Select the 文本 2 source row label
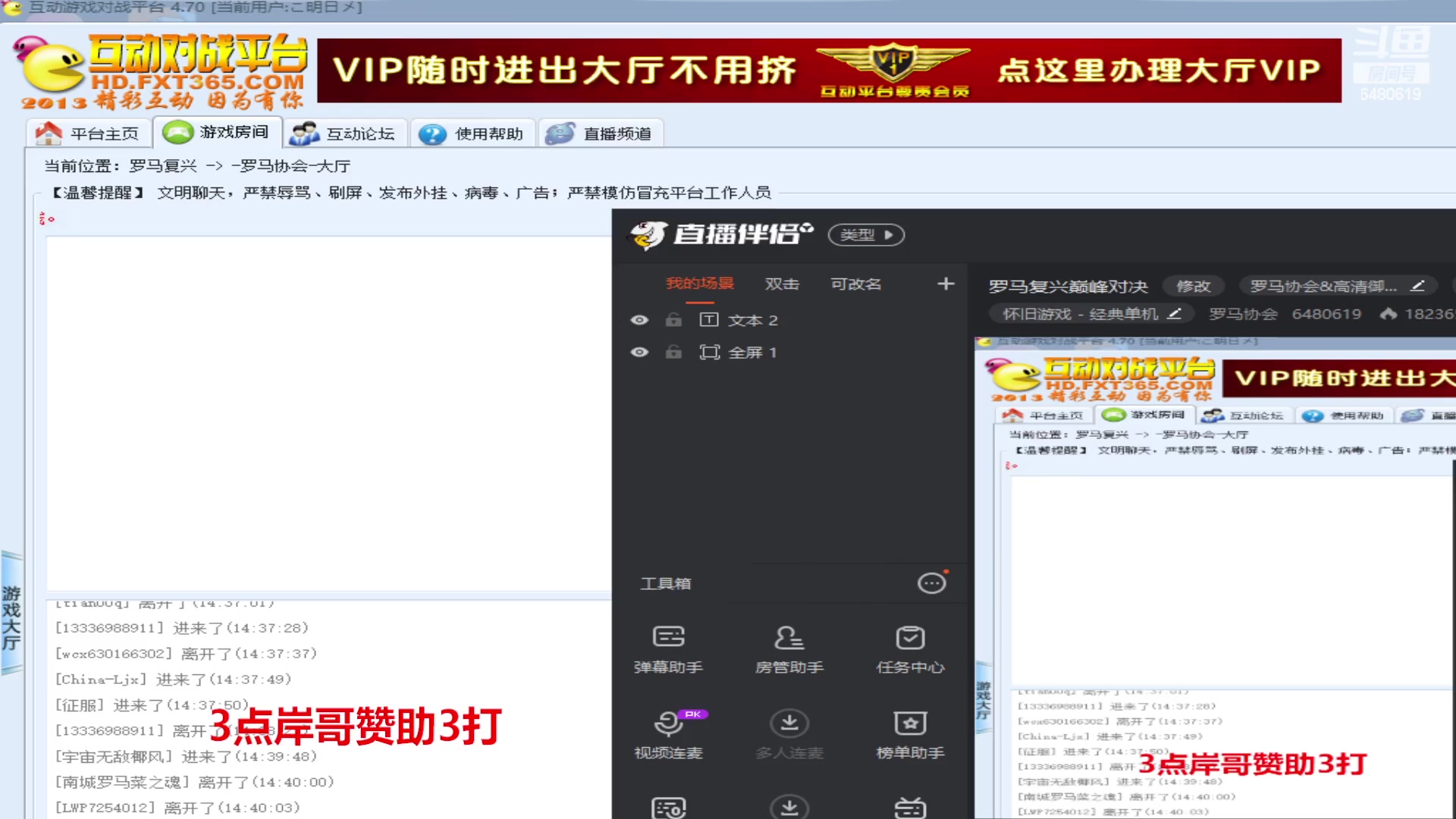 (x=753, y=320)
